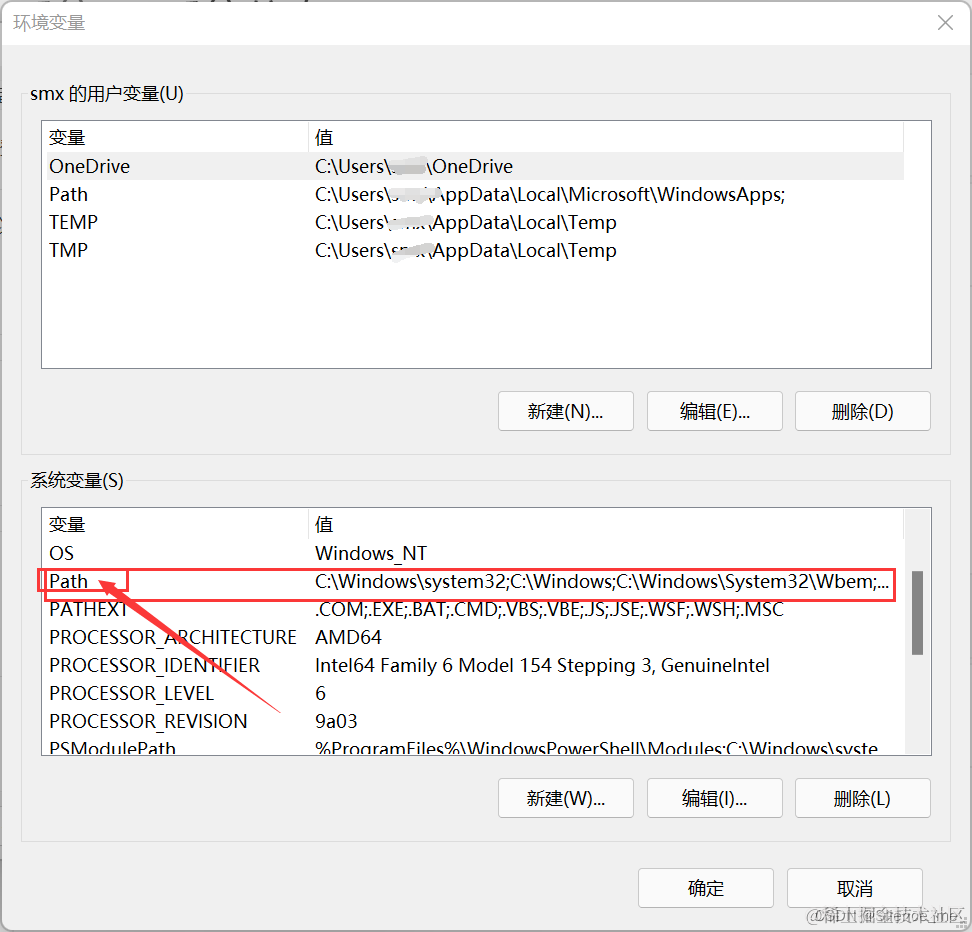Click the system variables scrollbar thumb

917,613
